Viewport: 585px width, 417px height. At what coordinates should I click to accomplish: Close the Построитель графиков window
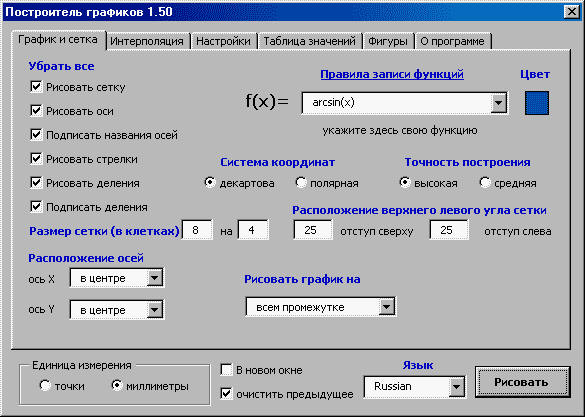click(x=572, y=12)
